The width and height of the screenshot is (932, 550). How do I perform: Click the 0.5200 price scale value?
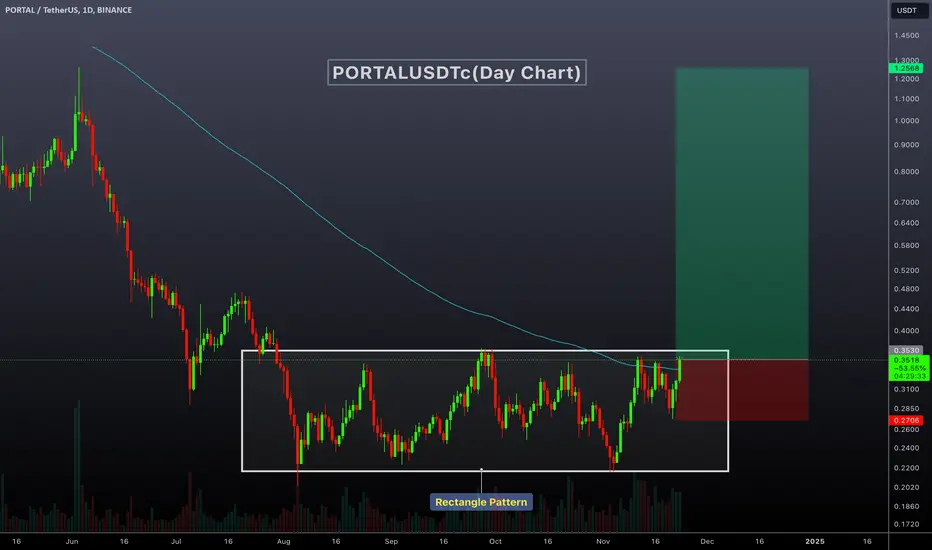click(906, 271)
